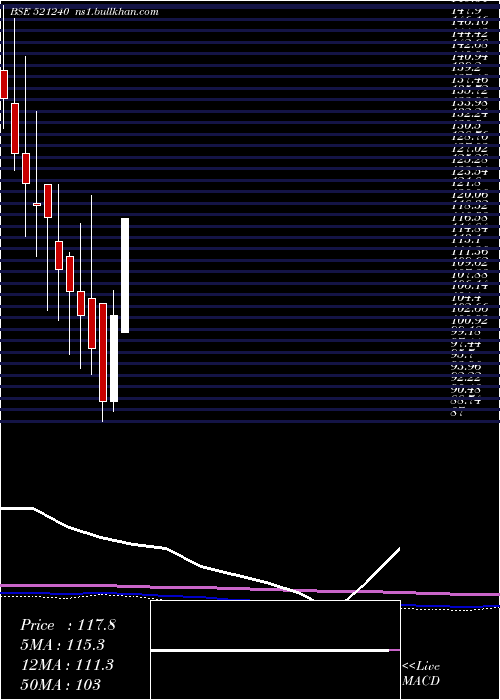Open the ns1.bullkhan.com source text
Screen dimensions: 500x700
coord(117,12)
